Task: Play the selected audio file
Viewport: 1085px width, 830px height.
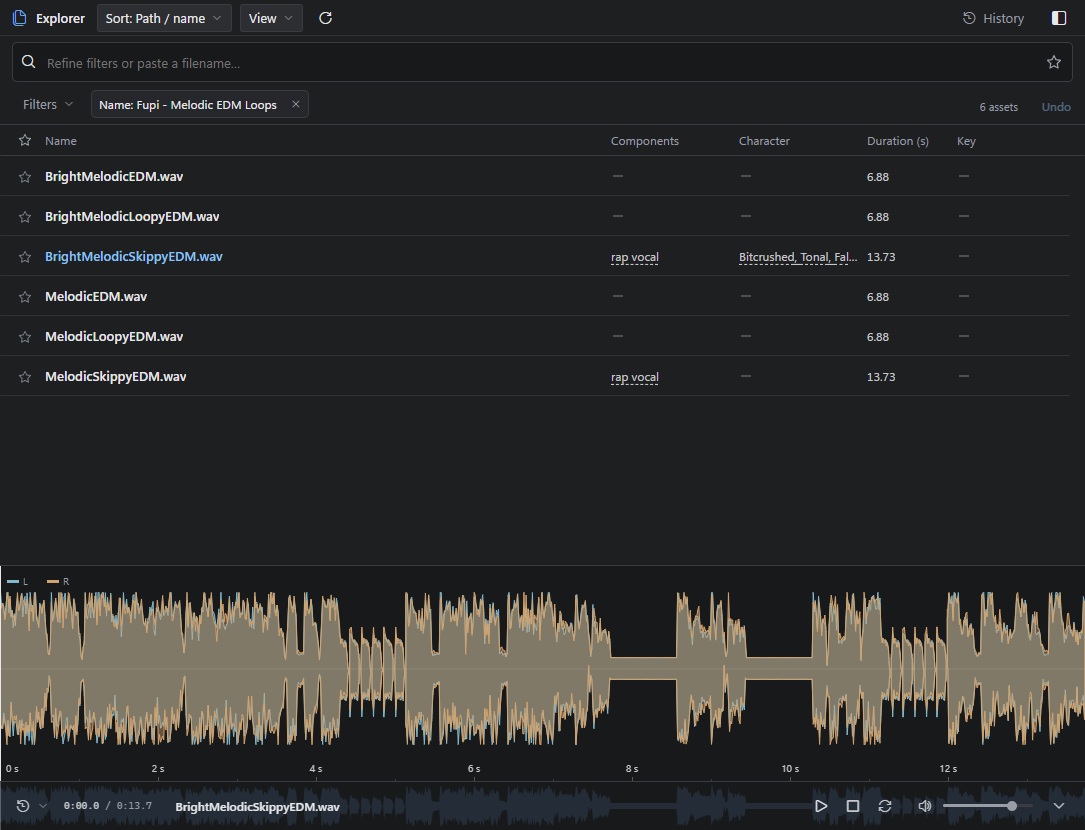Action: coord(821,806)
